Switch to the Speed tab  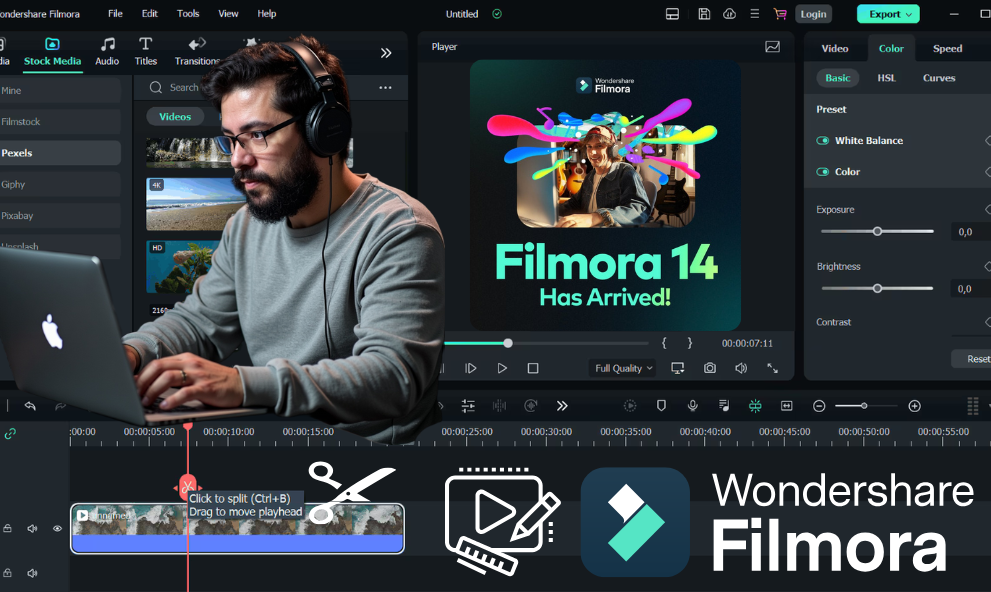(947, 48)
